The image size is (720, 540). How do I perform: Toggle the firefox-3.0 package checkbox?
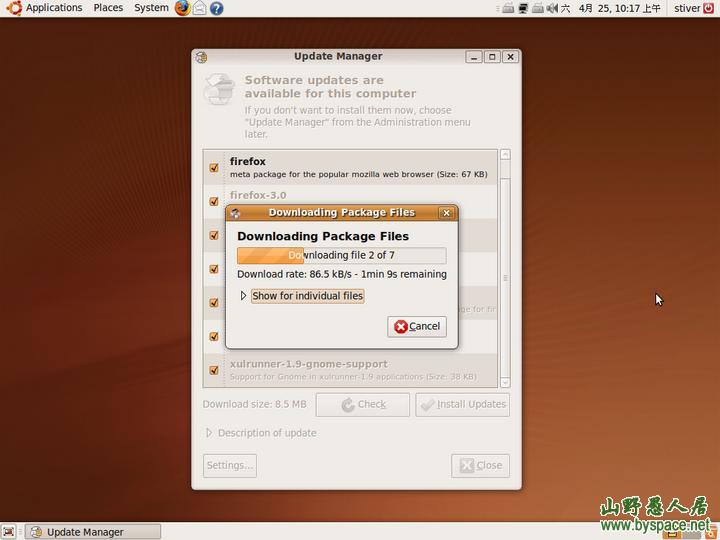(214, 202)
